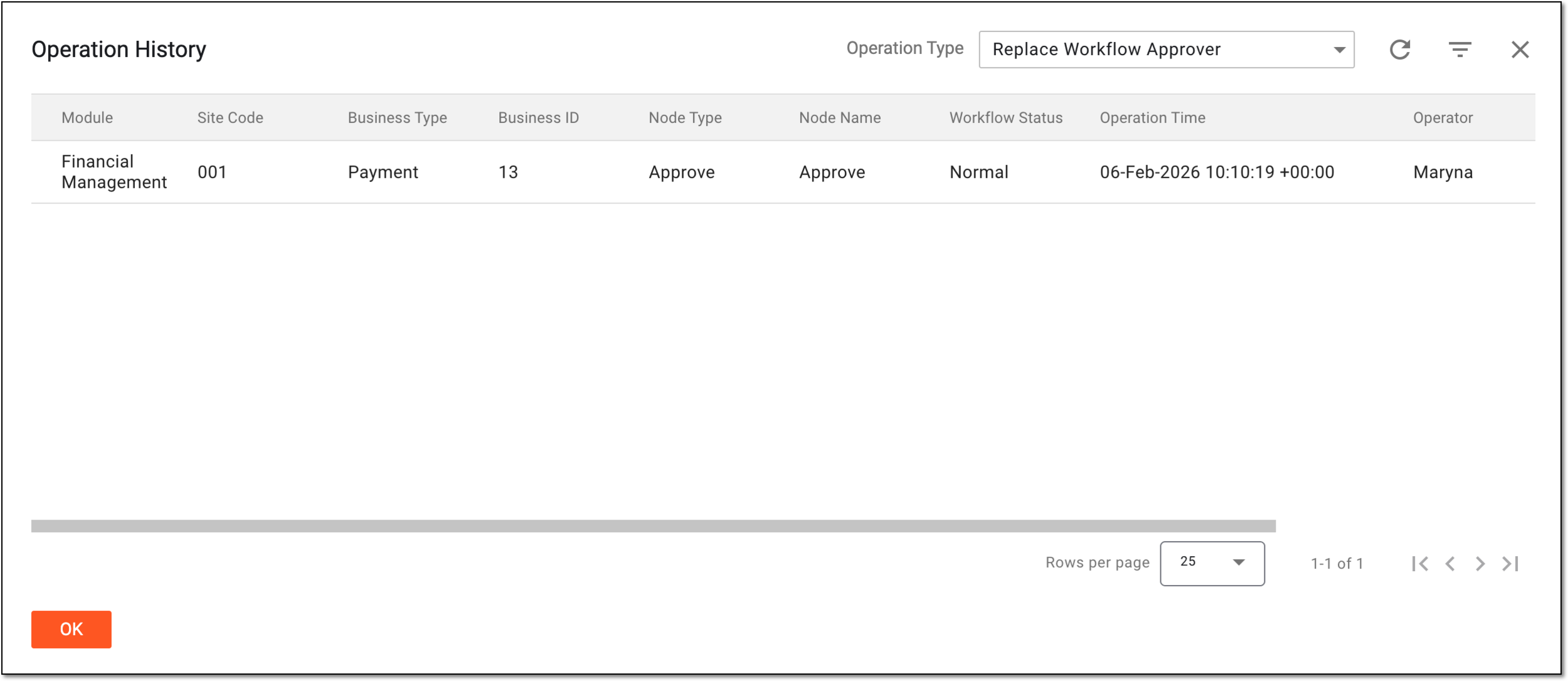Sort by the Module column header
1568x681 pixels.
click(87, 118)
